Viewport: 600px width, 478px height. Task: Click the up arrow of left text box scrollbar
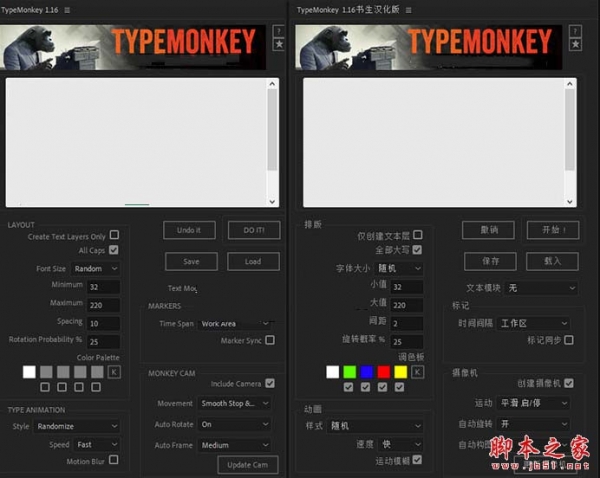pos(272,84)
